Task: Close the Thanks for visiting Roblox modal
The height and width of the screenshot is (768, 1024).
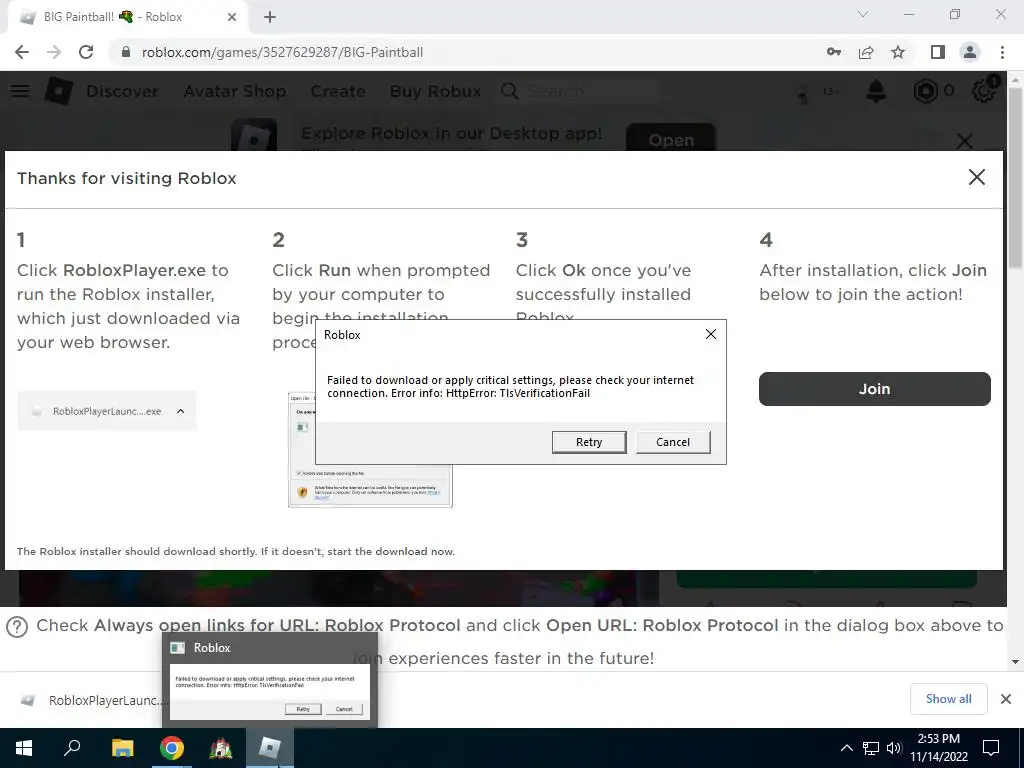Action: (976, 177)
